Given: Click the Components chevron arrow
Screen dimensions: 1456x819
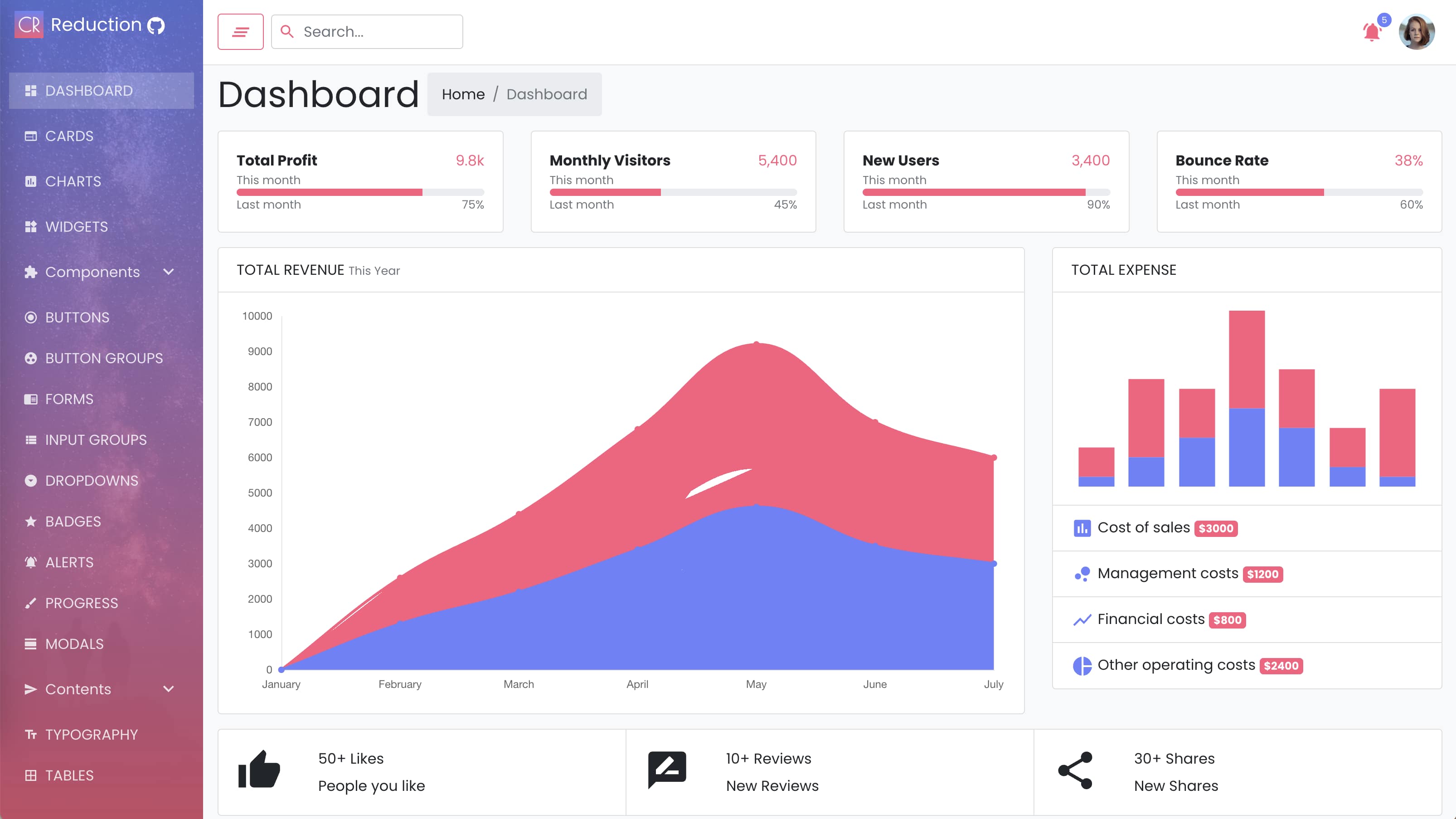Looking at the screenshot, I should tap(169, 272).
